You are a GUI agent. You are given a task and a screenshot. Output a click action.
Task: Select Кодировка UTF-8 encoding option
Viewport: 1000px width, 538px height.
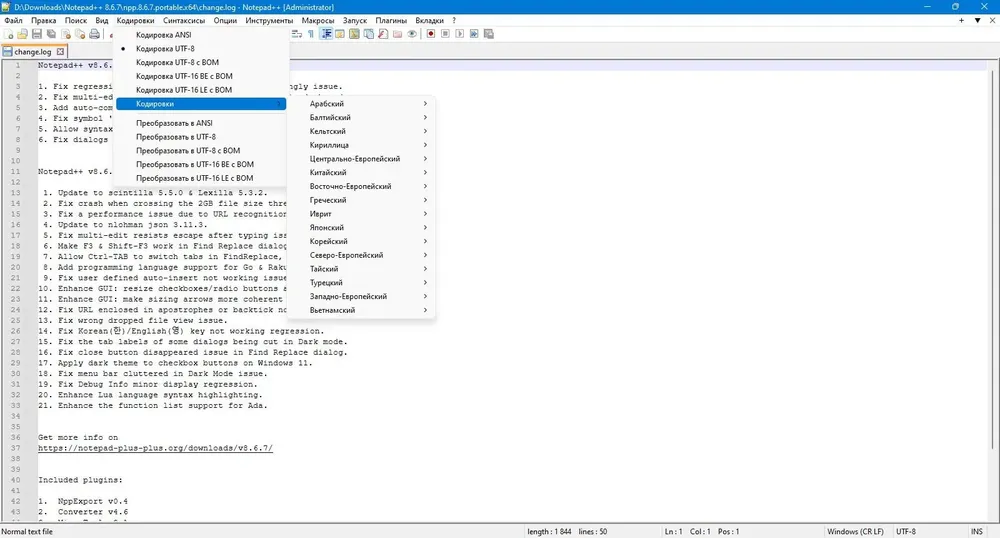pyautogui.click(x=201, y=48)
